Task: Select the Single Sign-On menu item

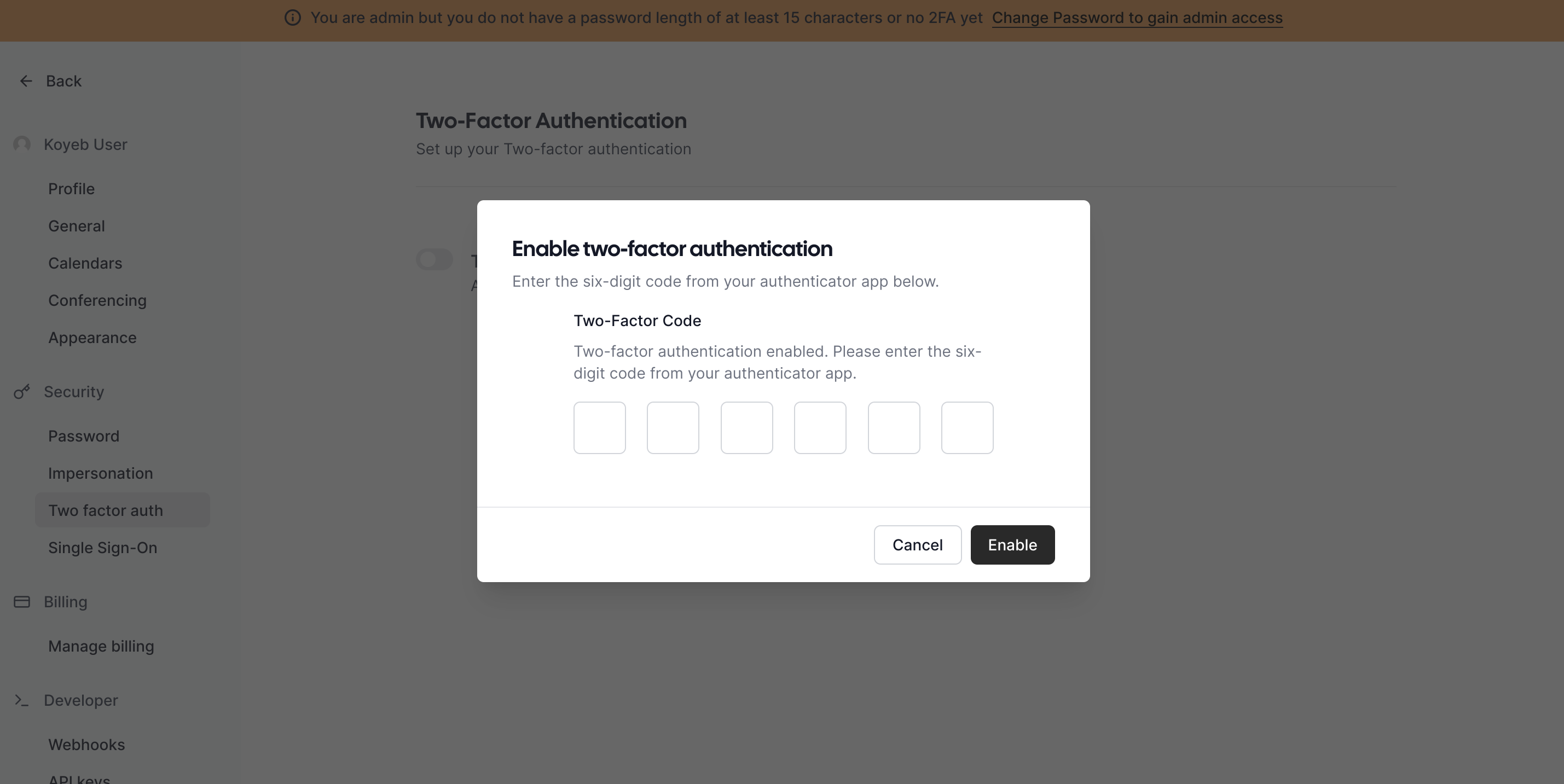Action: coord(102,547)
